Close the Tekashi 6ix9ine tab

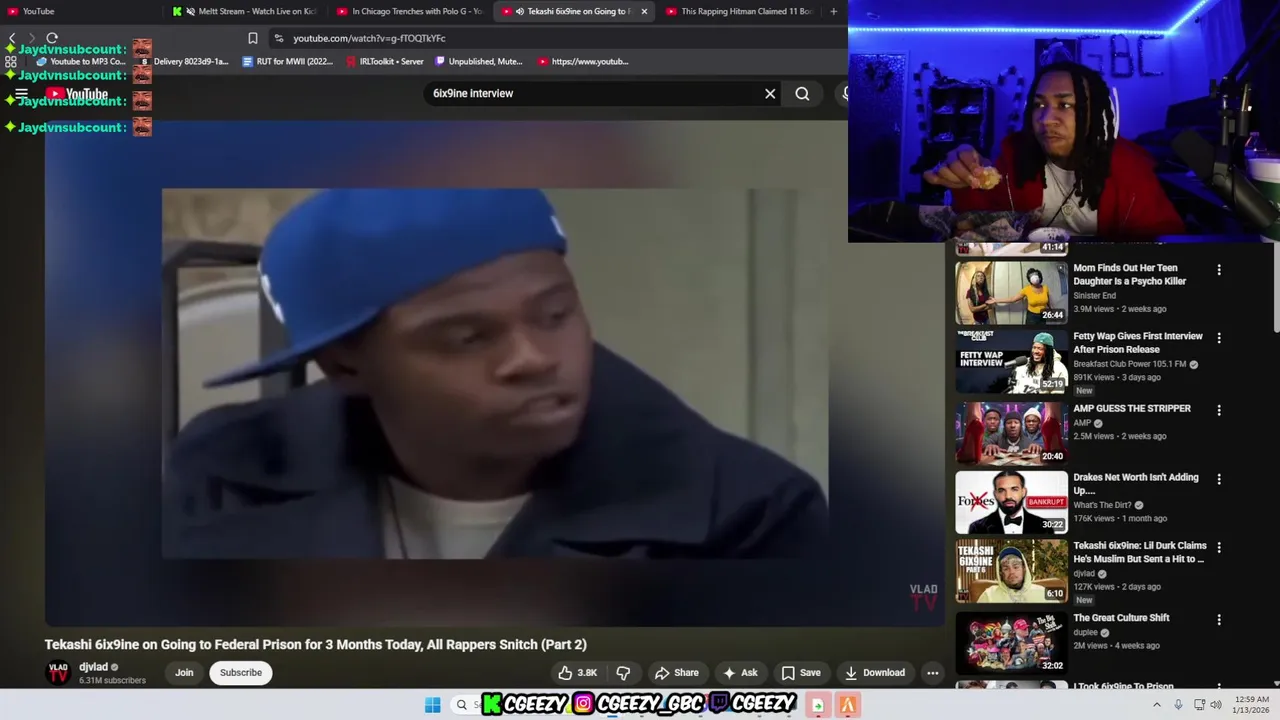tap(644, 11)
